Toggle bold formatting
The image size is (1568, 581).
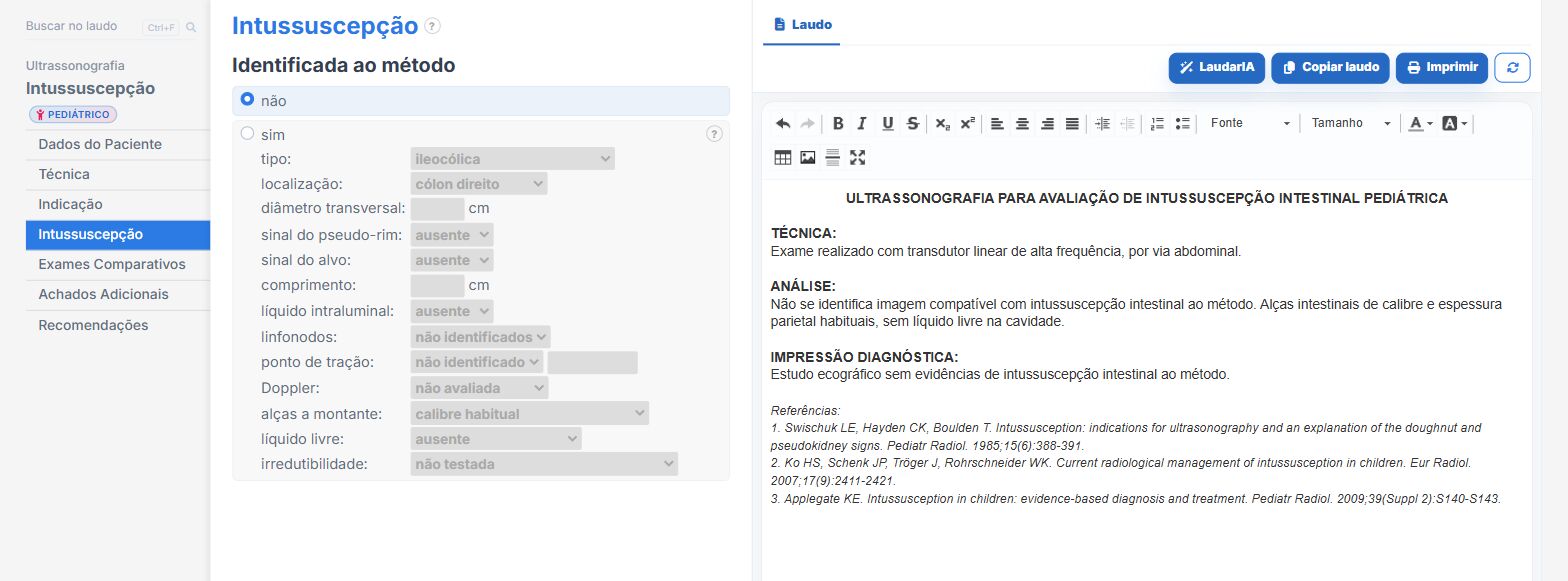point(838,123)
